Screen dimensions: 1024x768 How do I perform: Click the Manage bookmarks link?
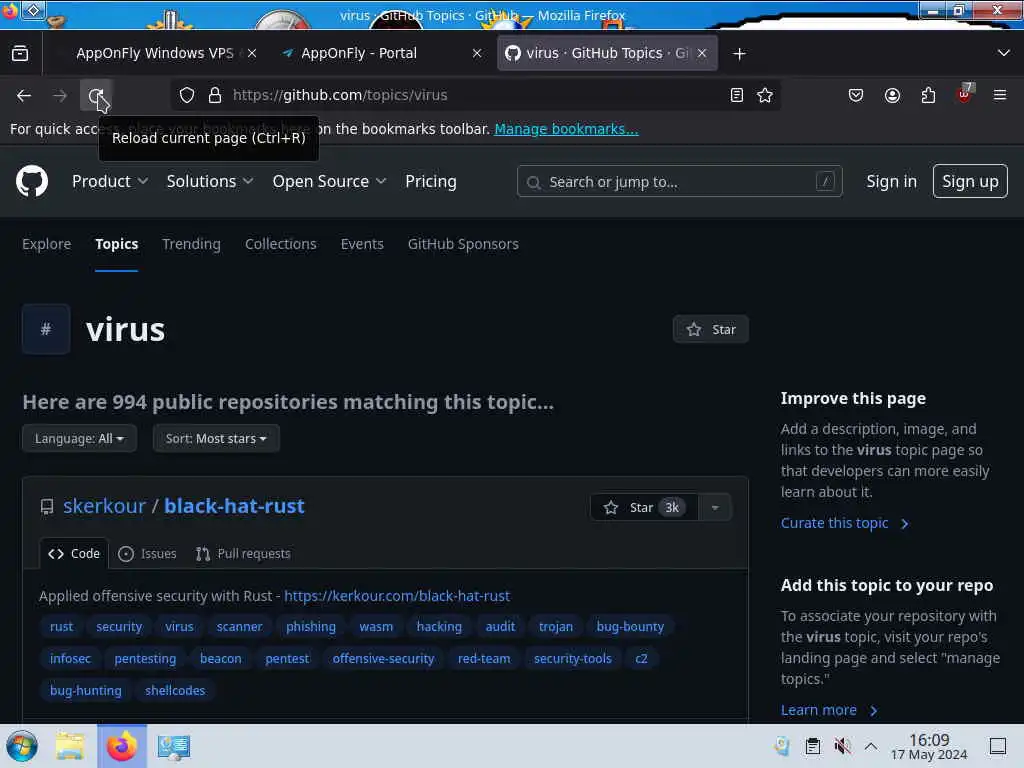566,129
